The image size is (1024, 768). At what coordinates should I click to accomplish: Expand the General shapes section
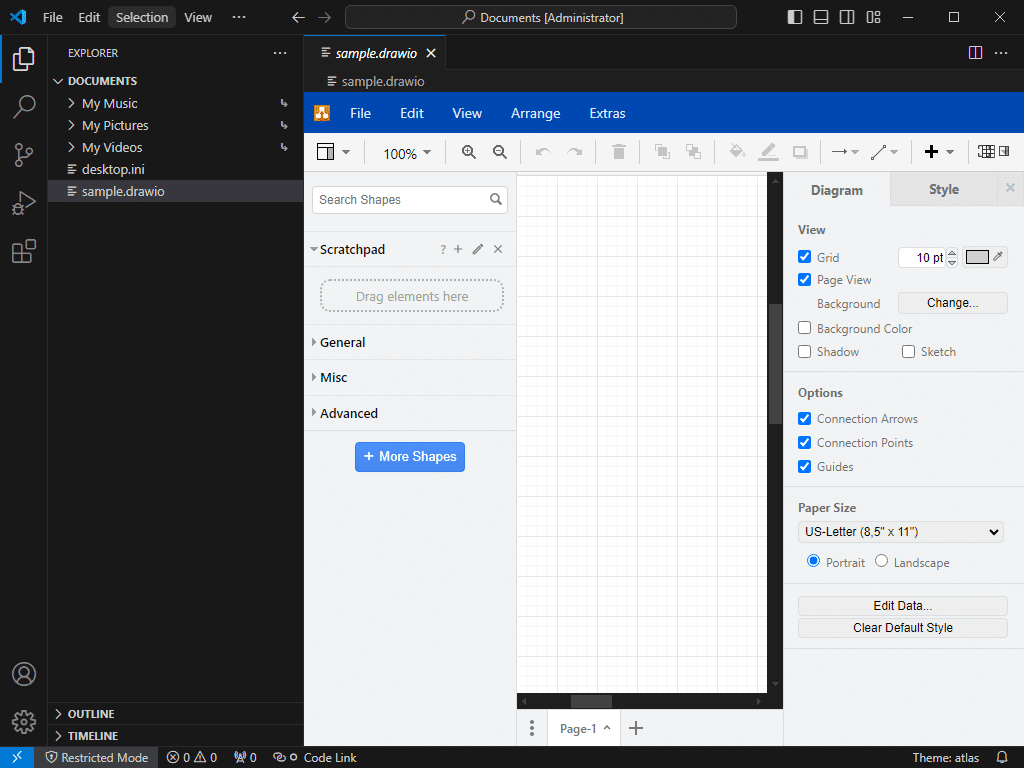tap(410, 342)
